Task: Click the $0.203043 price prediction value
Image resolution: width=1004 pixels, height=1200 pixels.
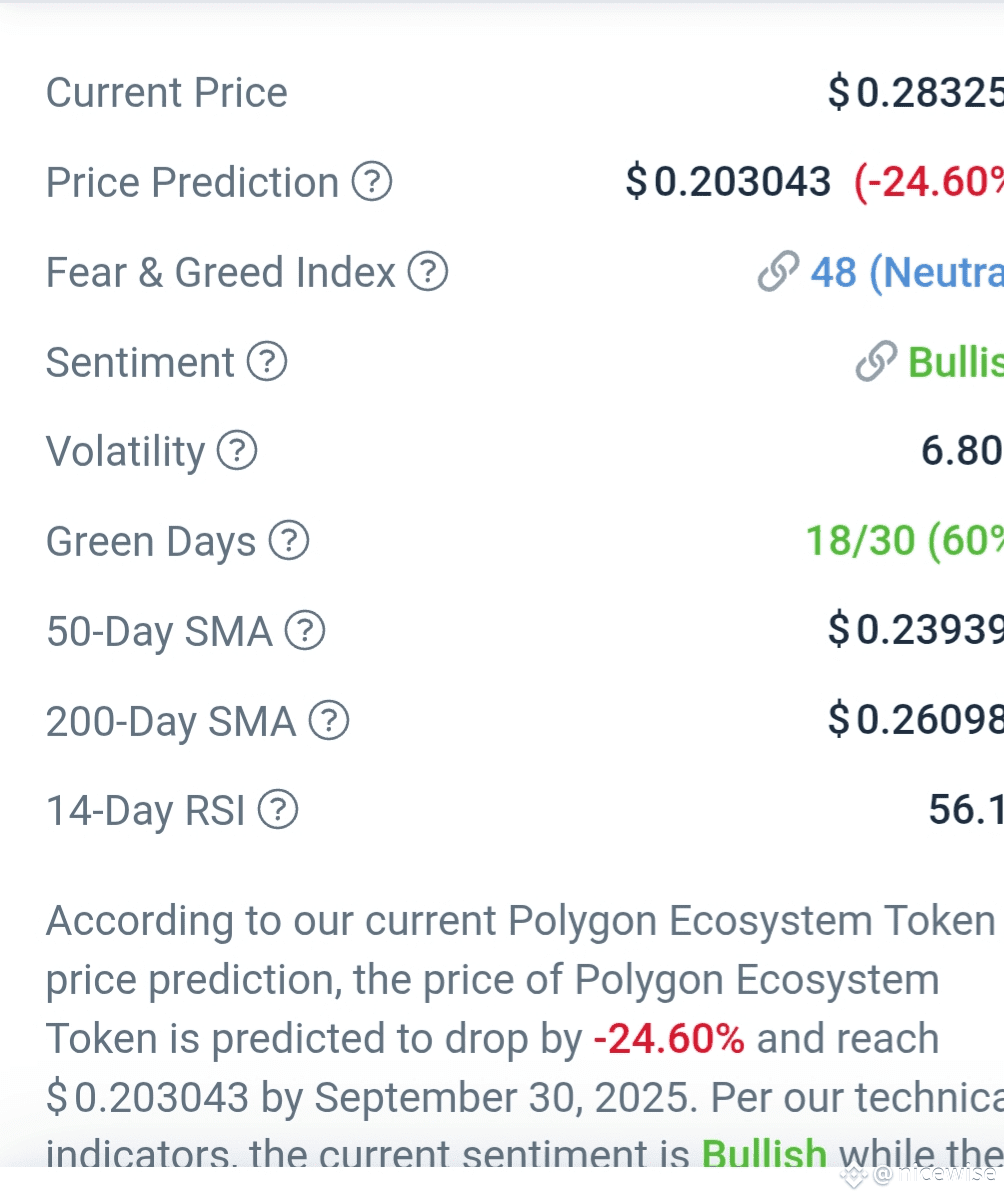Action: pyautogui.click(x=728, y=182)
